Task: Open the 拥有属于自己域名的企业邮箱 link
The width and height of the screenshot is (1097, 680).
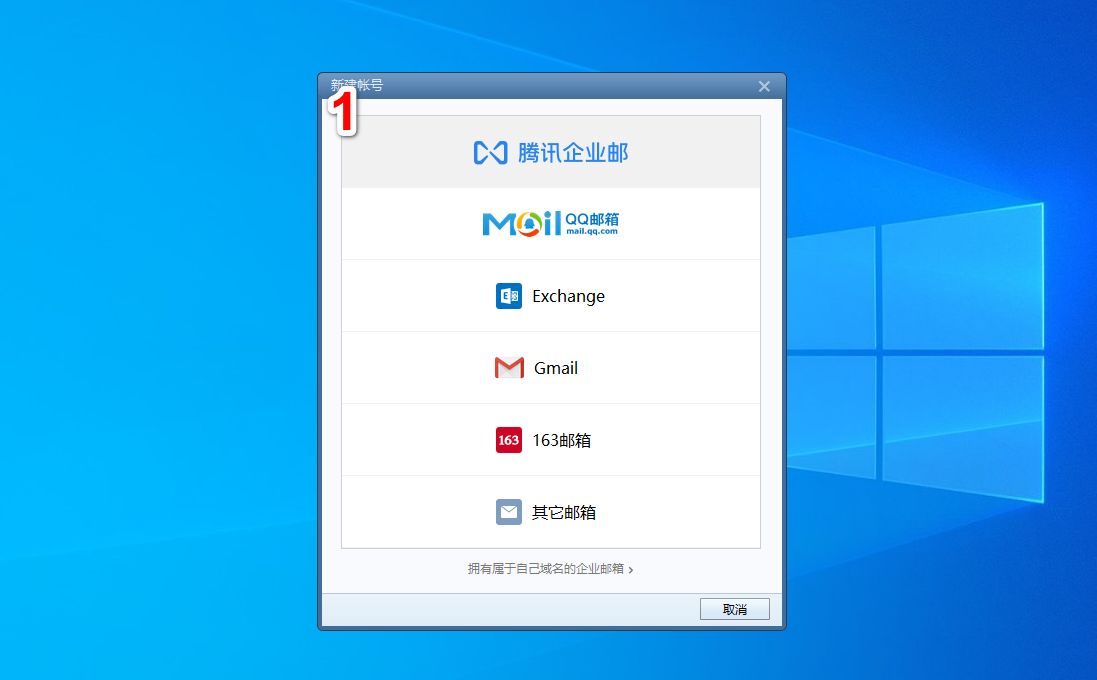Action: [550, 569]
